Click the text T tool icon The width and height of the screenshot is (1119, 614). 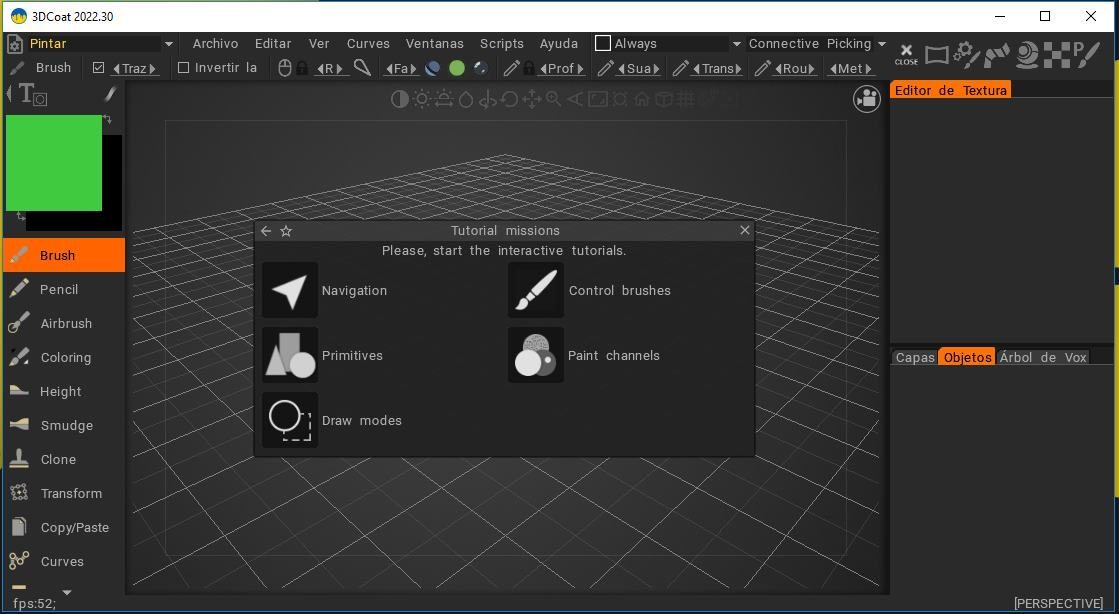[x=31, y=94]
